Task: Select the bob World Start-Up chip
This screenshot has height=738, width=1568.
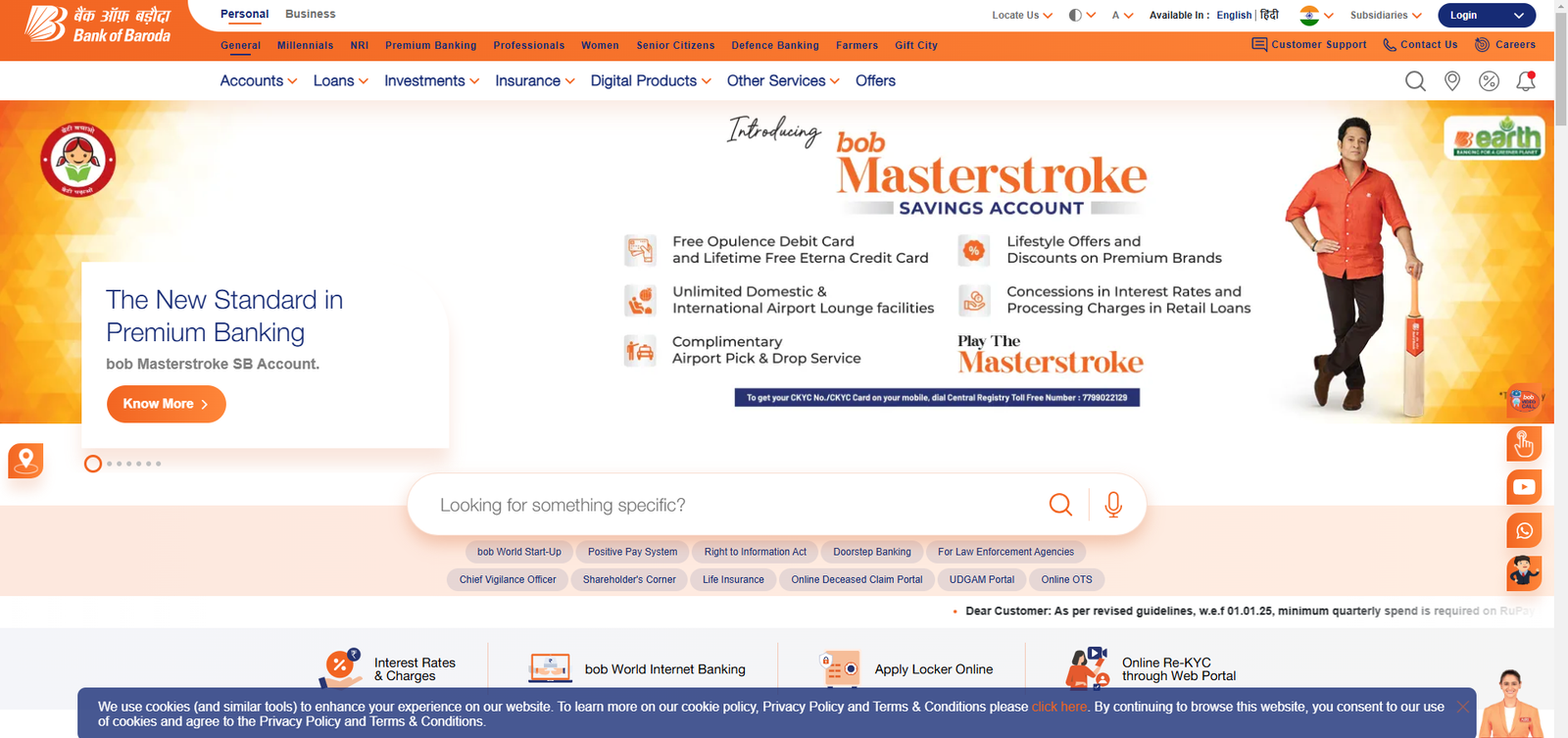Action: (519, 552)
